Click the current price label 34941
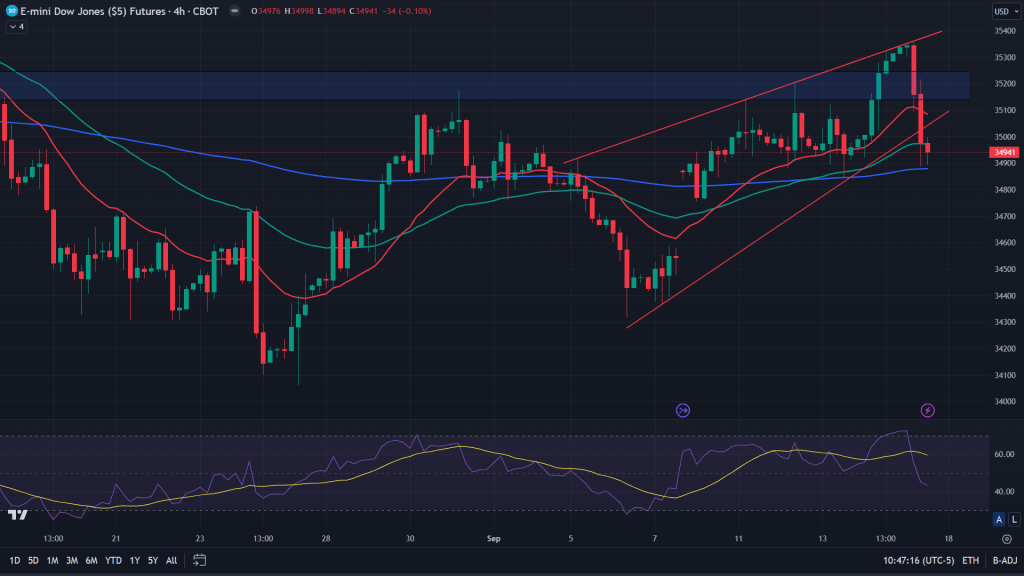1024x576 pixels. (1003, 152)
